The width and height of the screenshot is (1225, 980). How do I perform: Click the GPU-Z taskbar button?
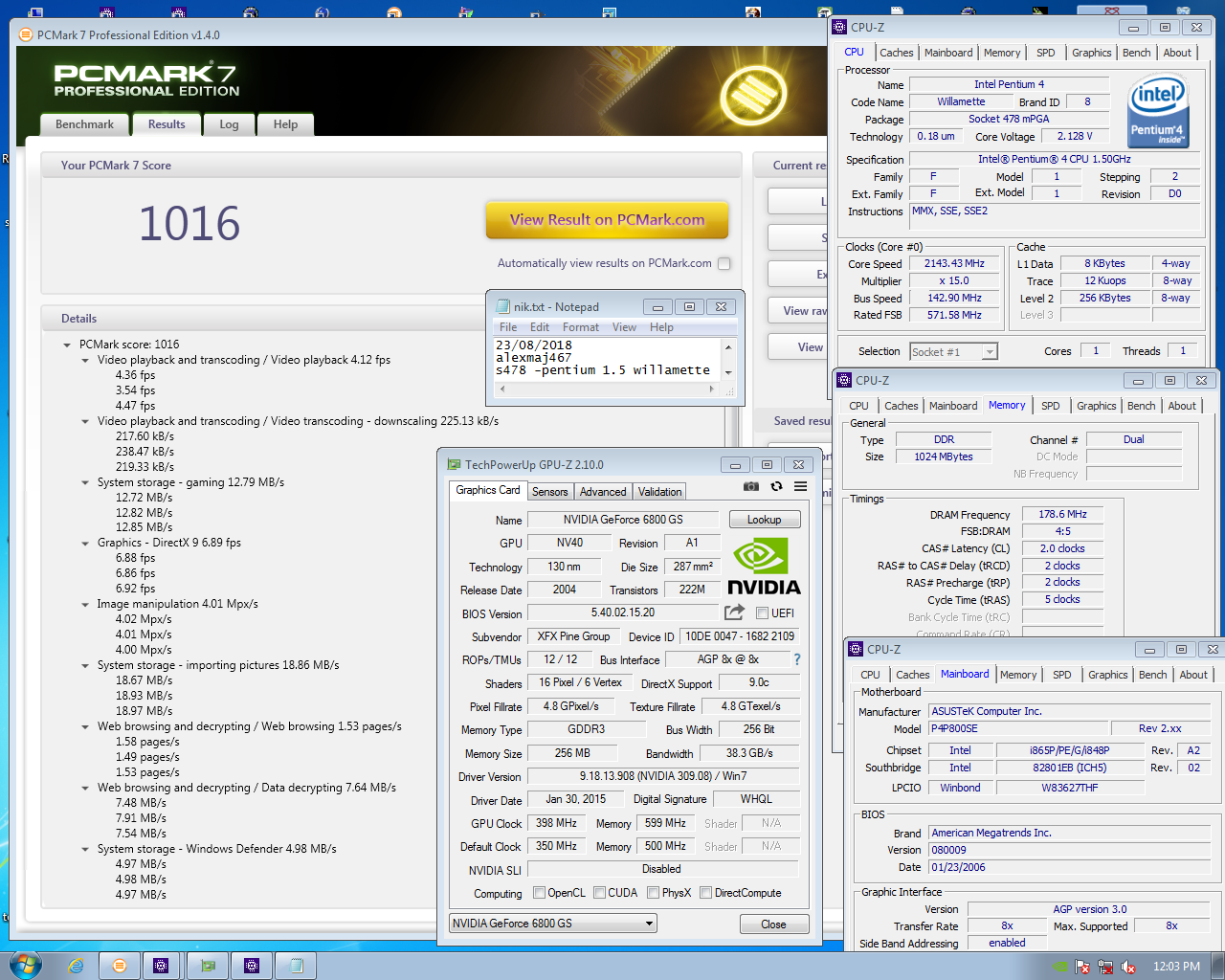coord(208,966)
